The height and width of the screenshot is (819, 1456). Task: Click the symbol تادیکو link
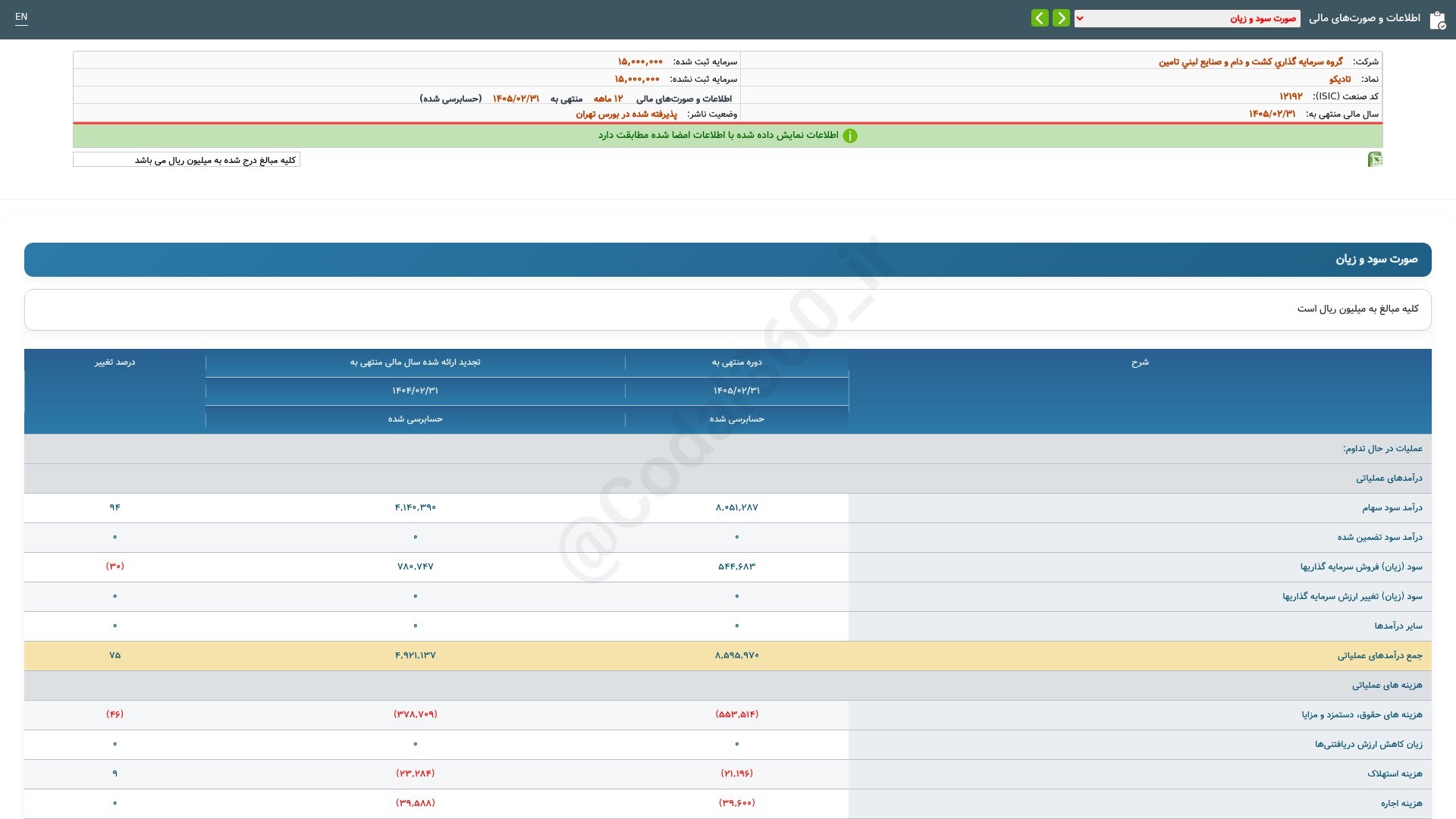click(1340, 79)
